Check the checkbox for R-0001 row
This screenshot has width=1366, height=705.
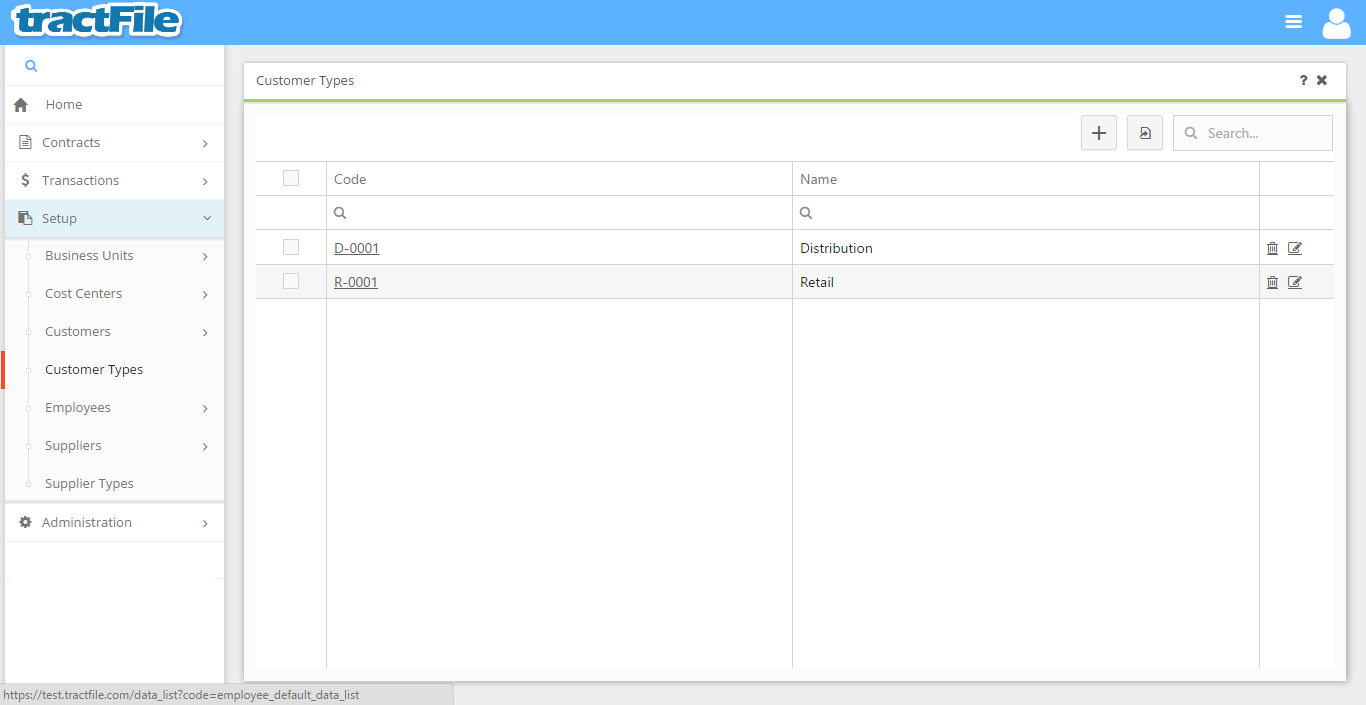tap(291, 281)
